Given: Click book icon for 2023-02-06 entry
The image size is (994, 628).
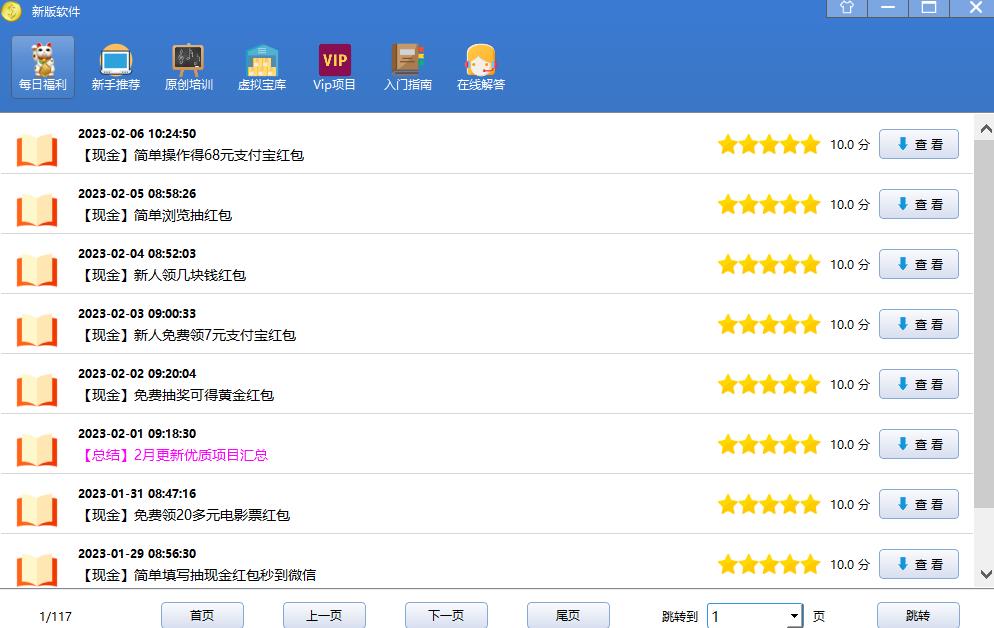Looking at the screenshot, I should [x=37, y=150].
